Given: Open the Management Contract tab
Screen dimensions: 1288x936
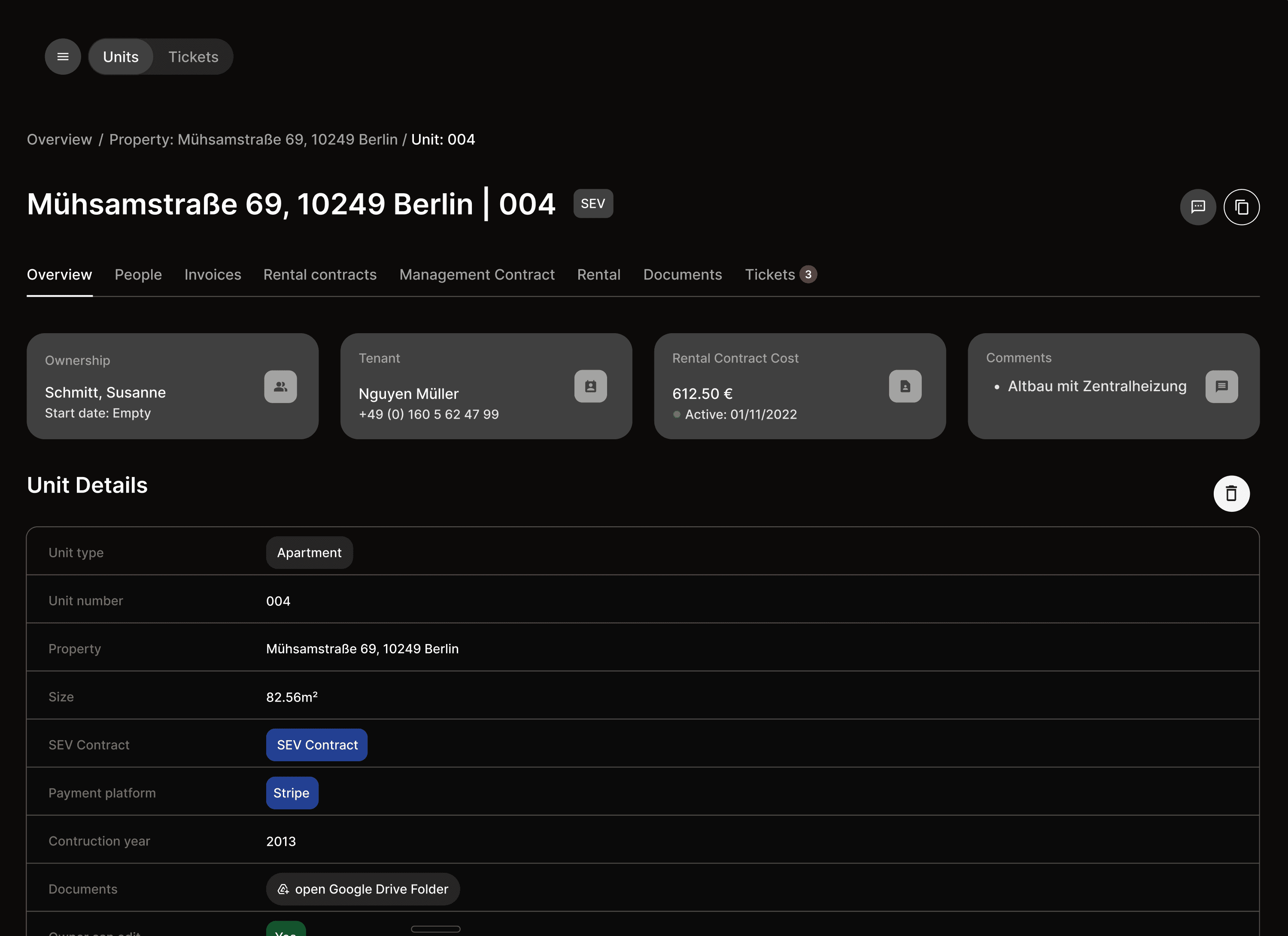Looking at the screenshot, I should coord(477,274).
